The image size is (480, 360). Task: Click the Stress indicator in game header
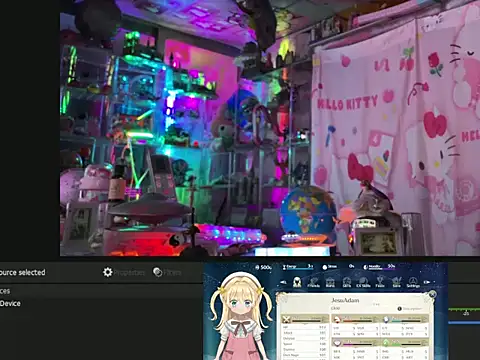(338, 267)
